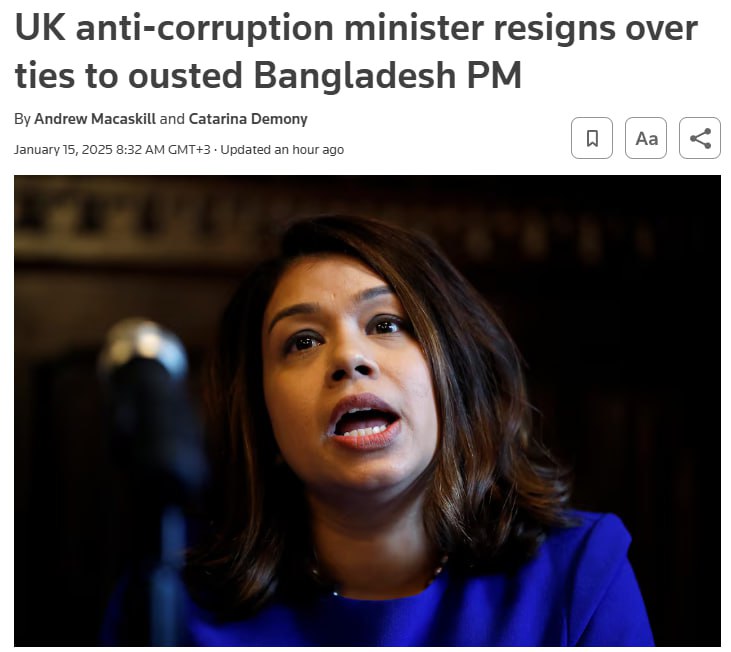Share the article using the share button
731x652 pixels.
700,138
